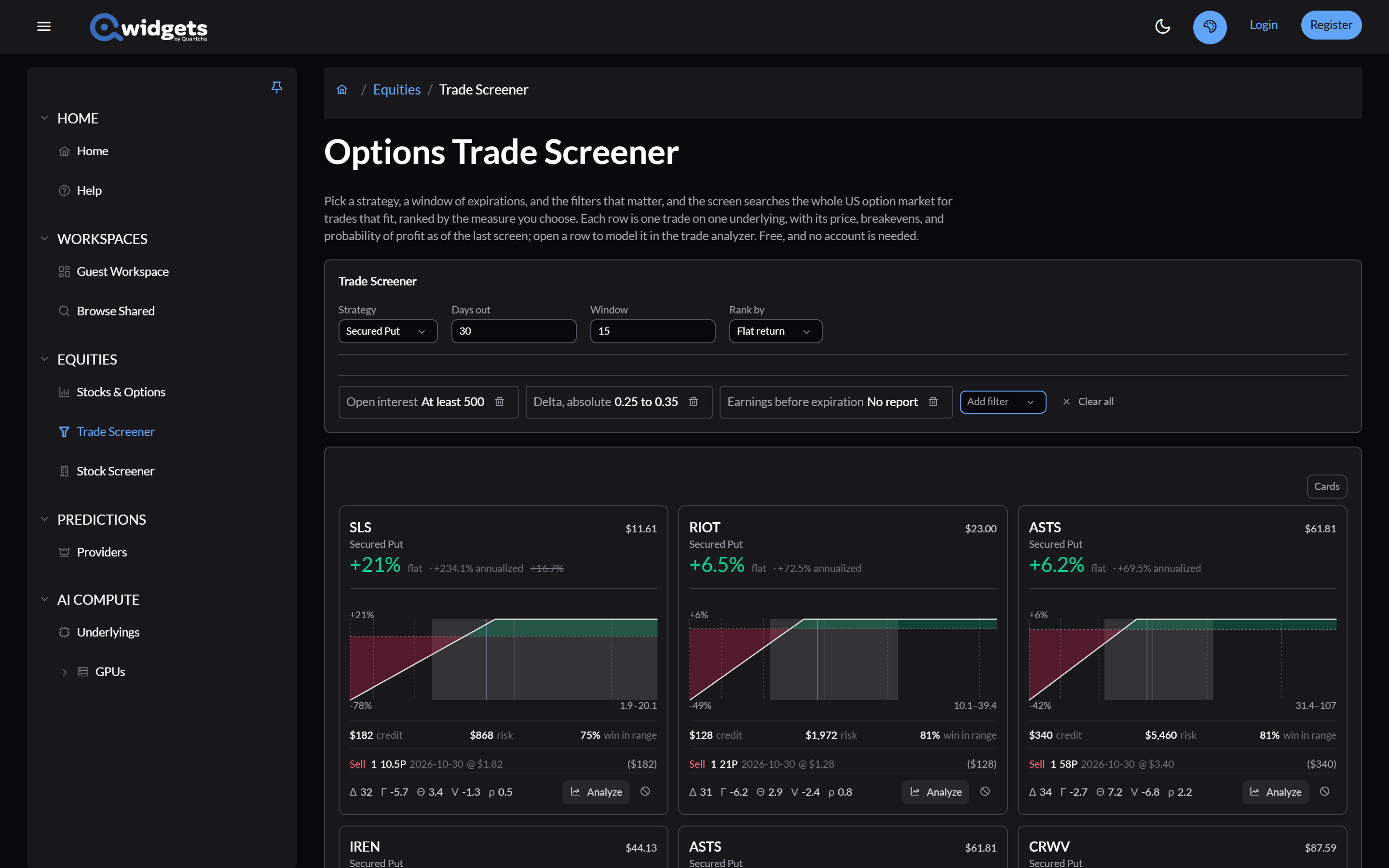Image resolution: width=1389 pixels, height=868 pixels.
Task: Click the ASTS $340 credit payoff chart
Action: coord(1183,659)
